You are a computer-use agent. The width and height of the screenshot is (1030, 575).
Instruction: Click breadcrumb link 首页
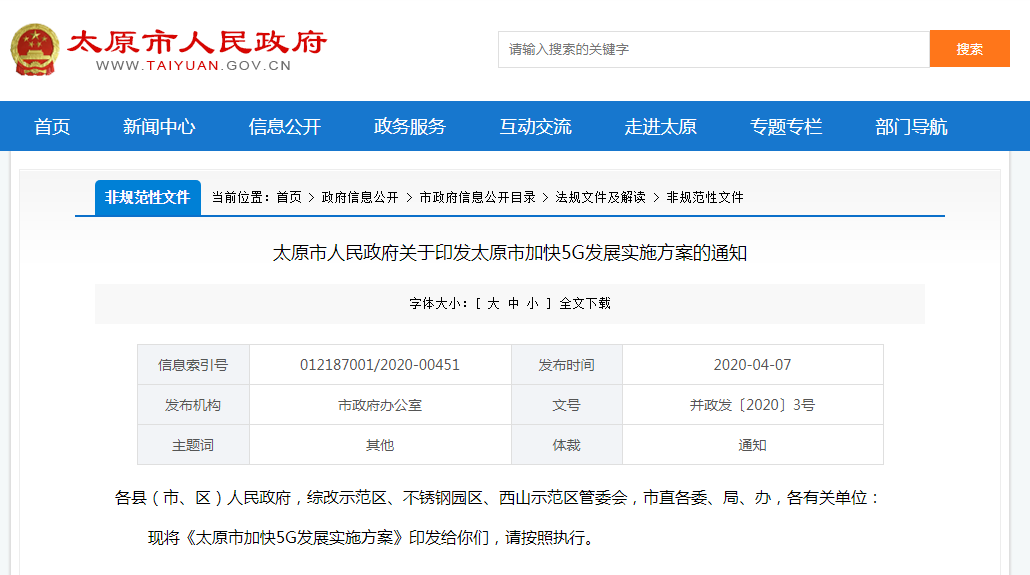point(289,197)
